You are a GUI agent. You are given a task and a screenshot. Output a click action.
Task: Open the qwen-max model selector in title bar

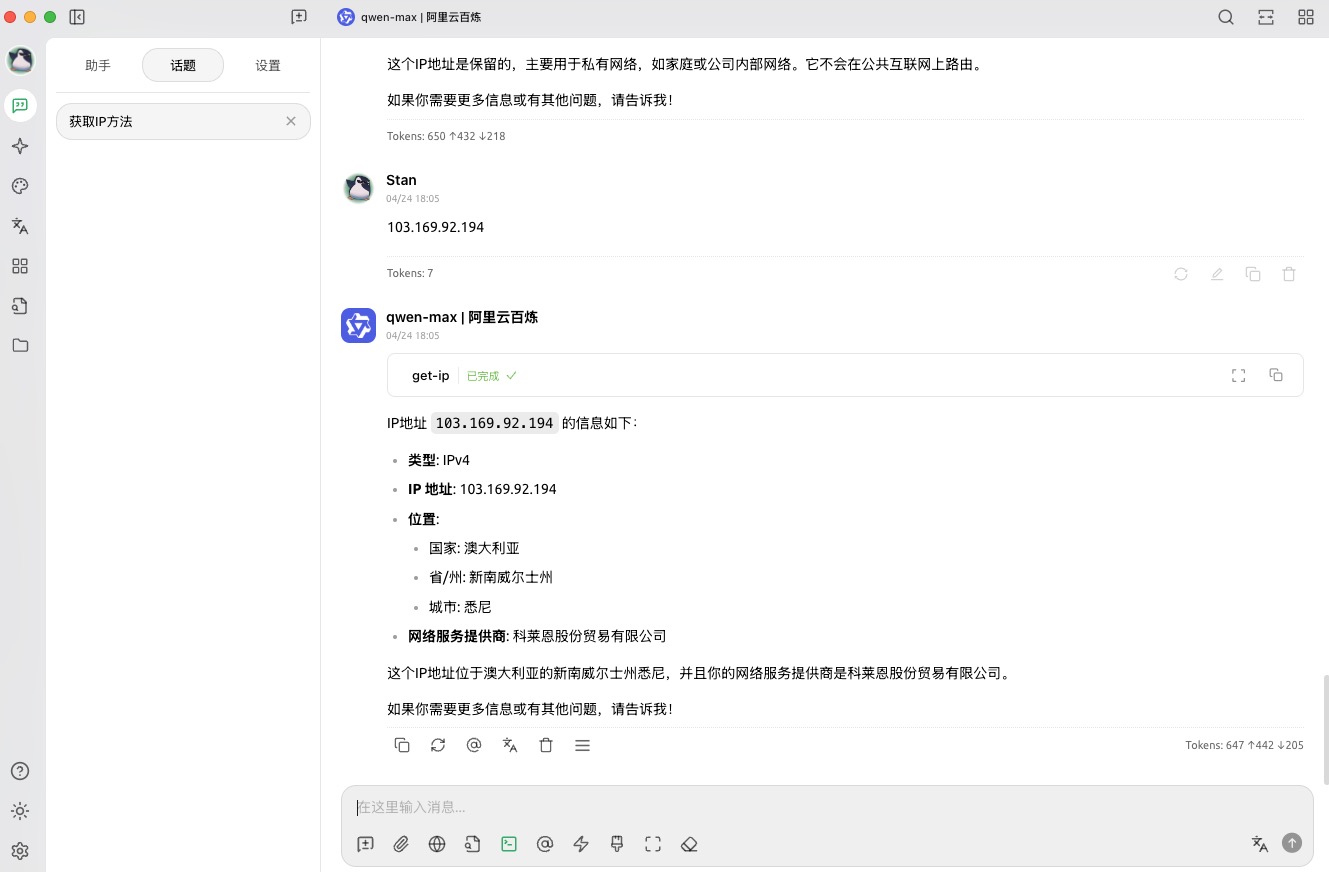tap(410, 17)
